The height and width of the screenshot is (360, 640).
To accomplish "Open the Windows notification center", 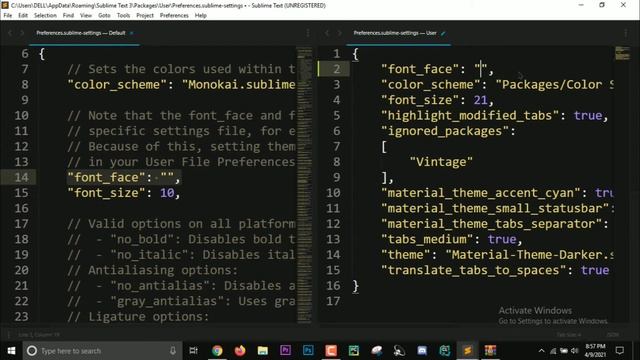I will pos(620,351).
